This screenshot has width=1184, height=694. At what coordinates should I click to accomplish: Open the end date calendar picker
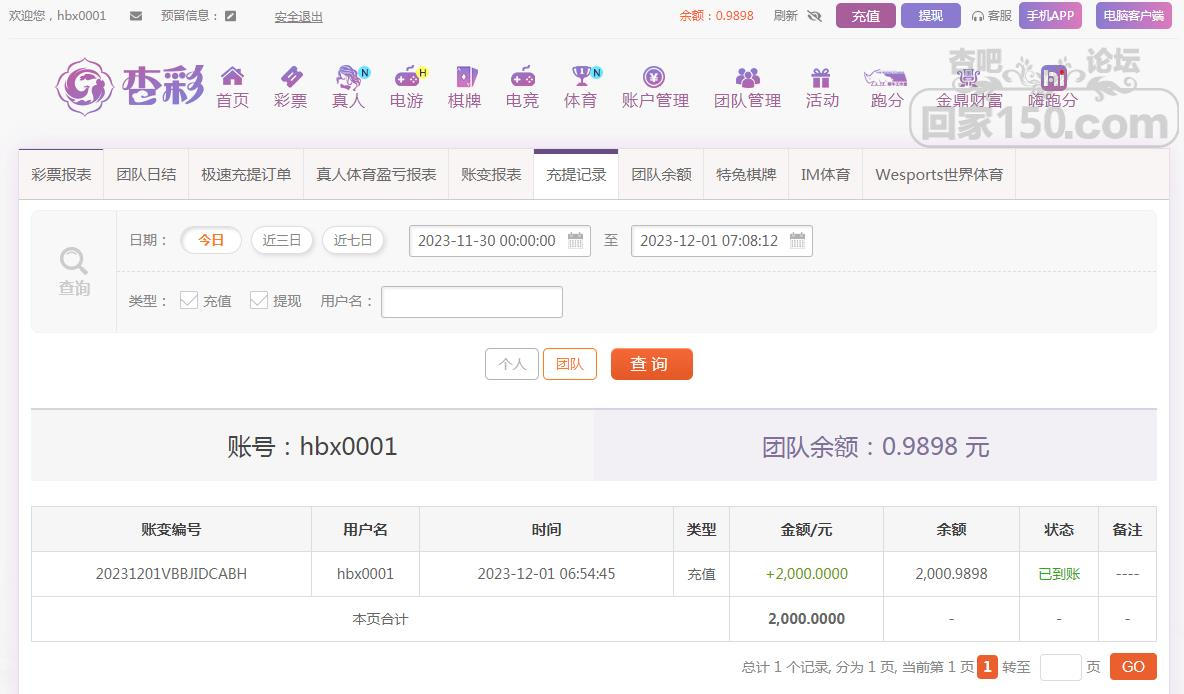[797, 240]
